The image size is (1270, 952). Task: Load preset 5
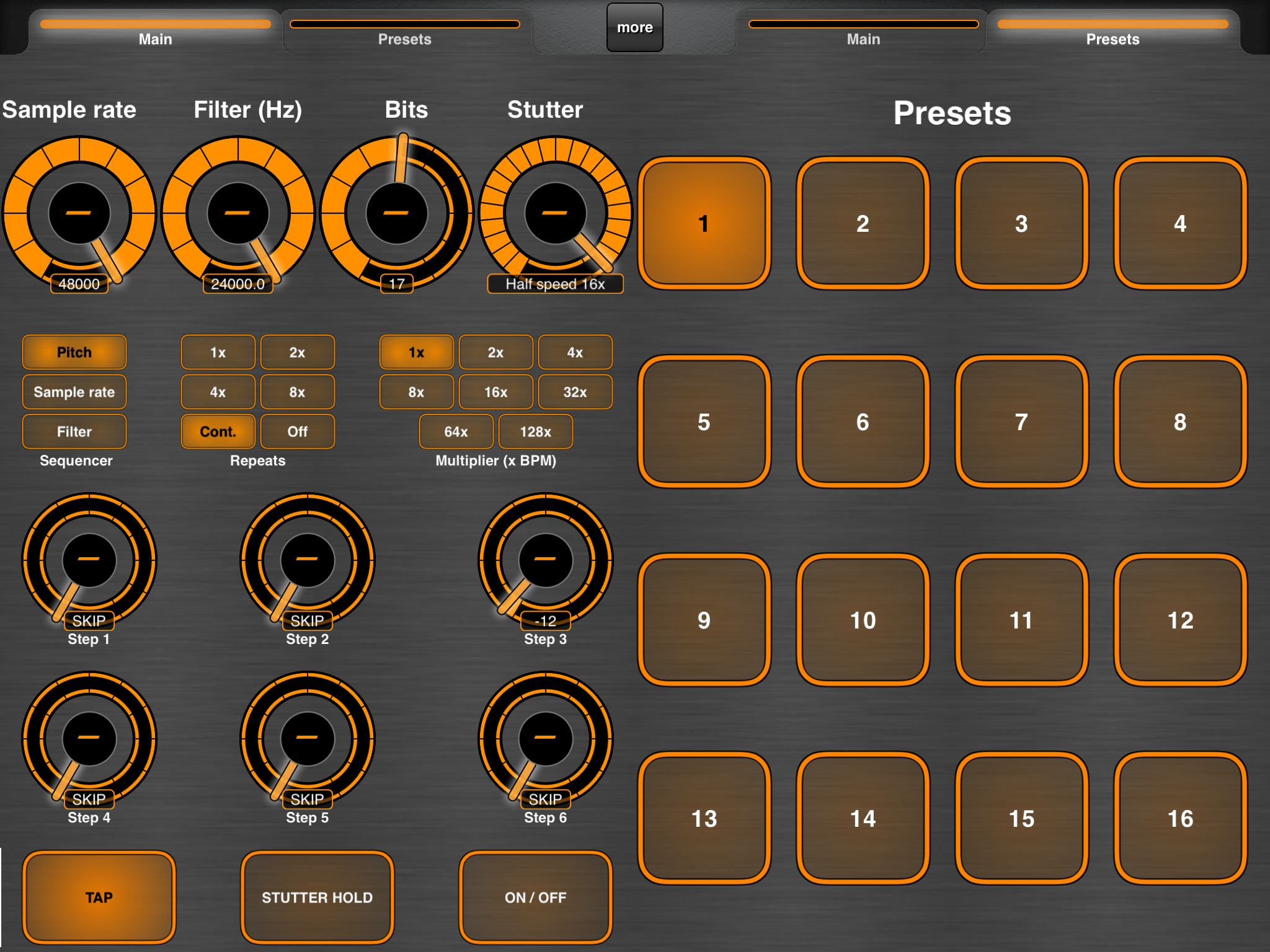coord(704,421)
